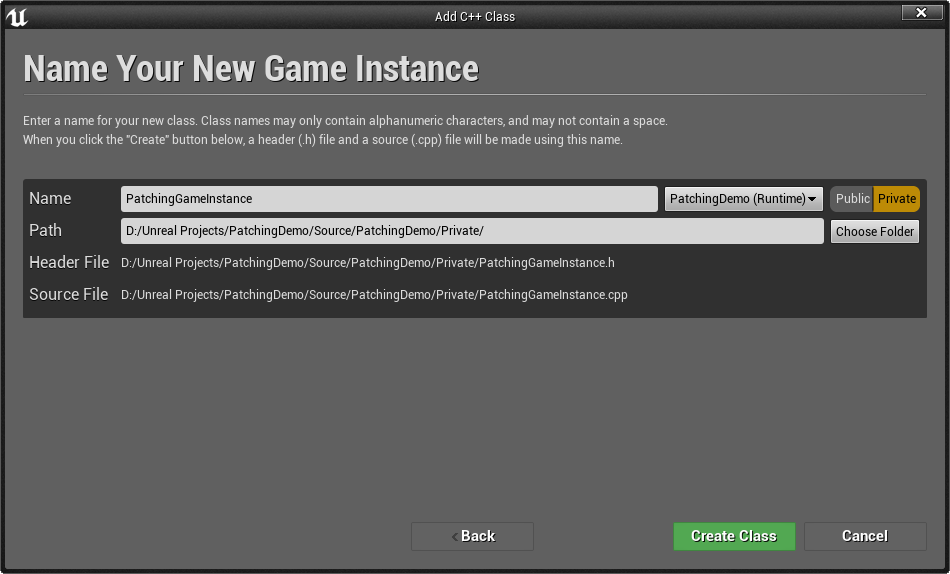The height and width of the screenshot is (574, 950).
Task: Switch class location to Public
Action: [852, 199]
